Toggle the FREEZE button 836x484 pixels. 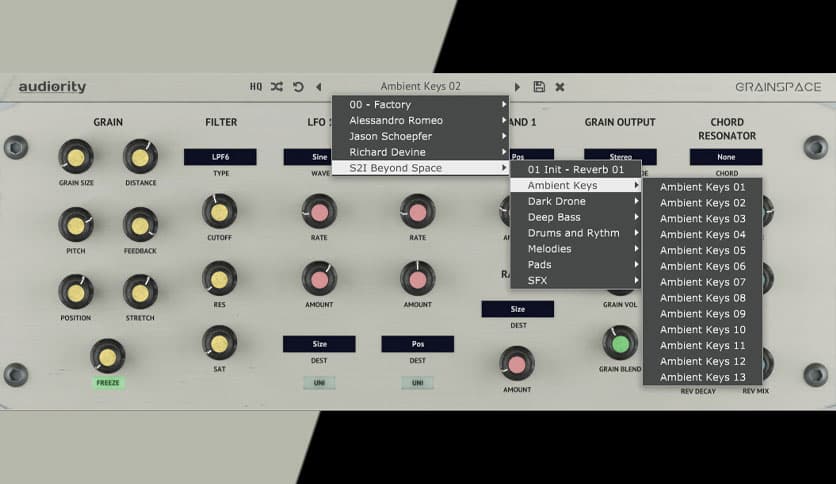tap(108, 383)
